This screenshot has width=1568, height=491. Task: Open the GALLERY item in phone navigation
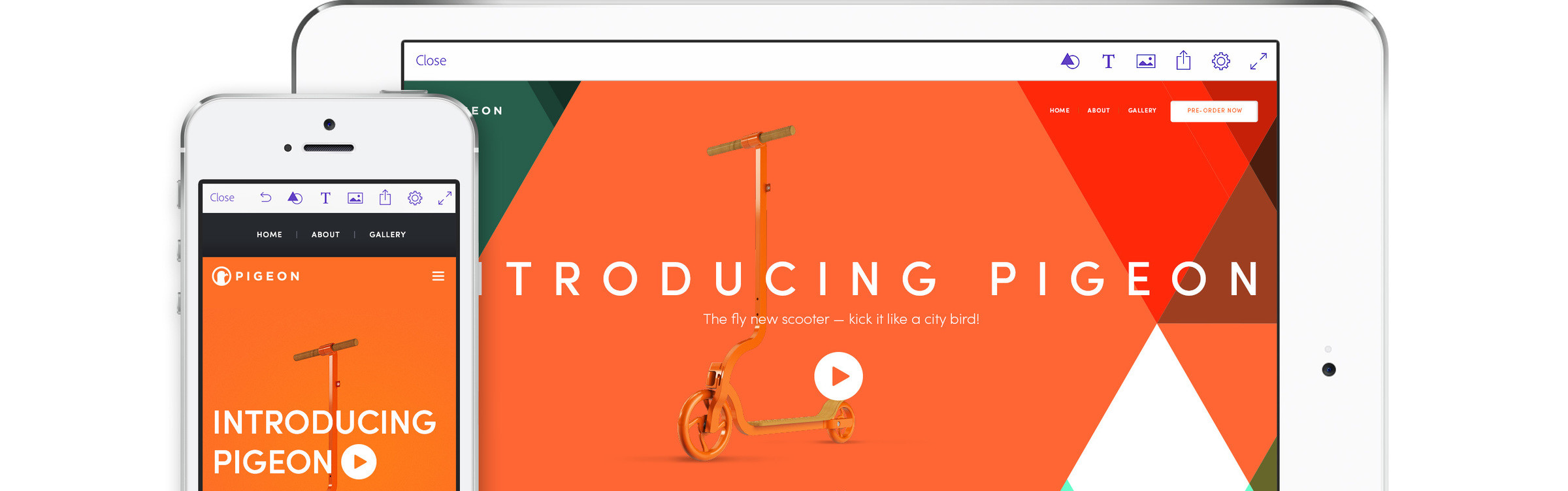click(387, 234)
